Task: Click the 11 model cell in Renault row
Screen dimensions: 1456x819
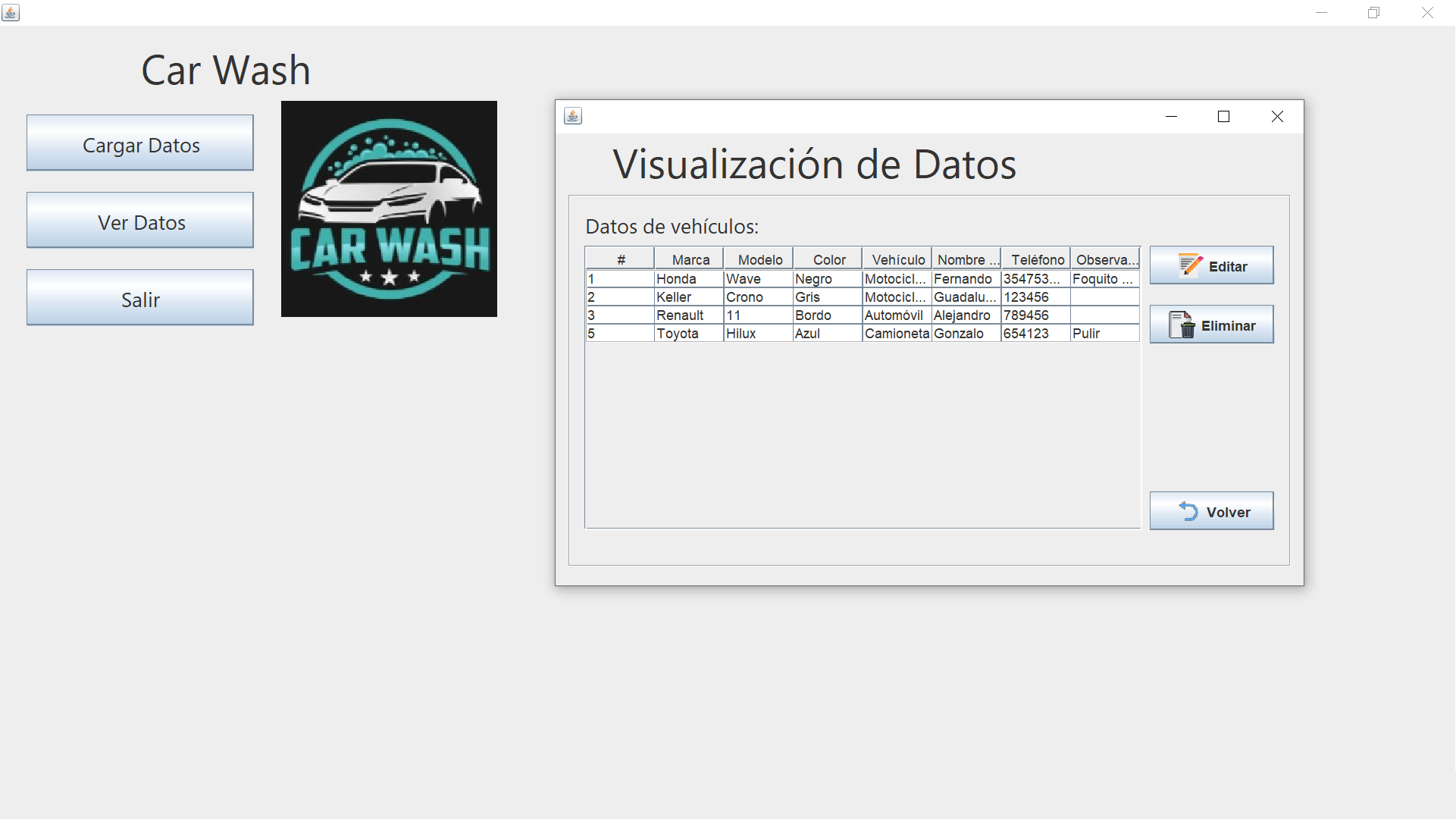Action: click(x=759, y=315)
